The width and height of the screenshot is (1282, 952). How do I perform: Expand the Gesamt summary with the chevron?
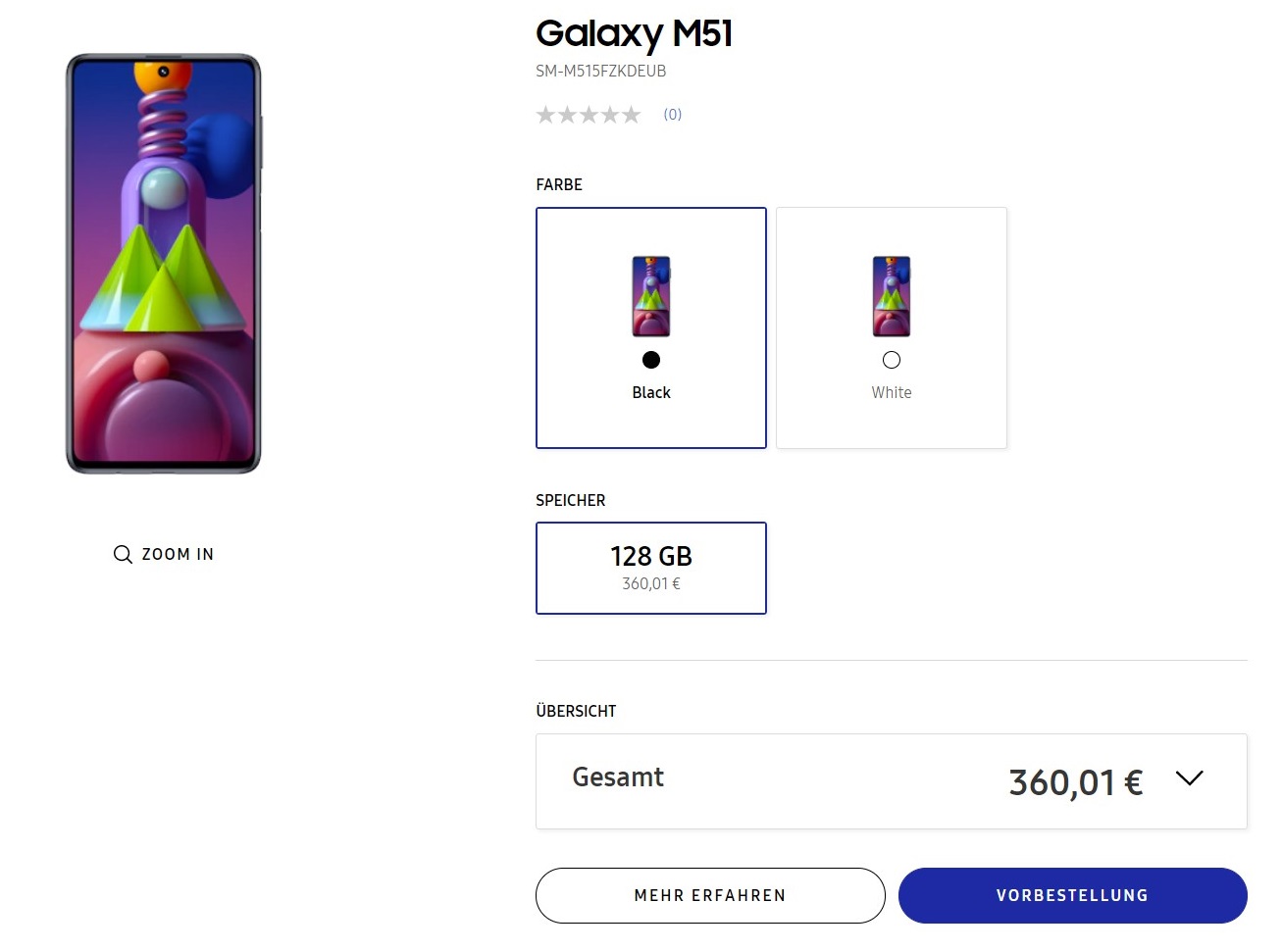[x=1189, y=778]
